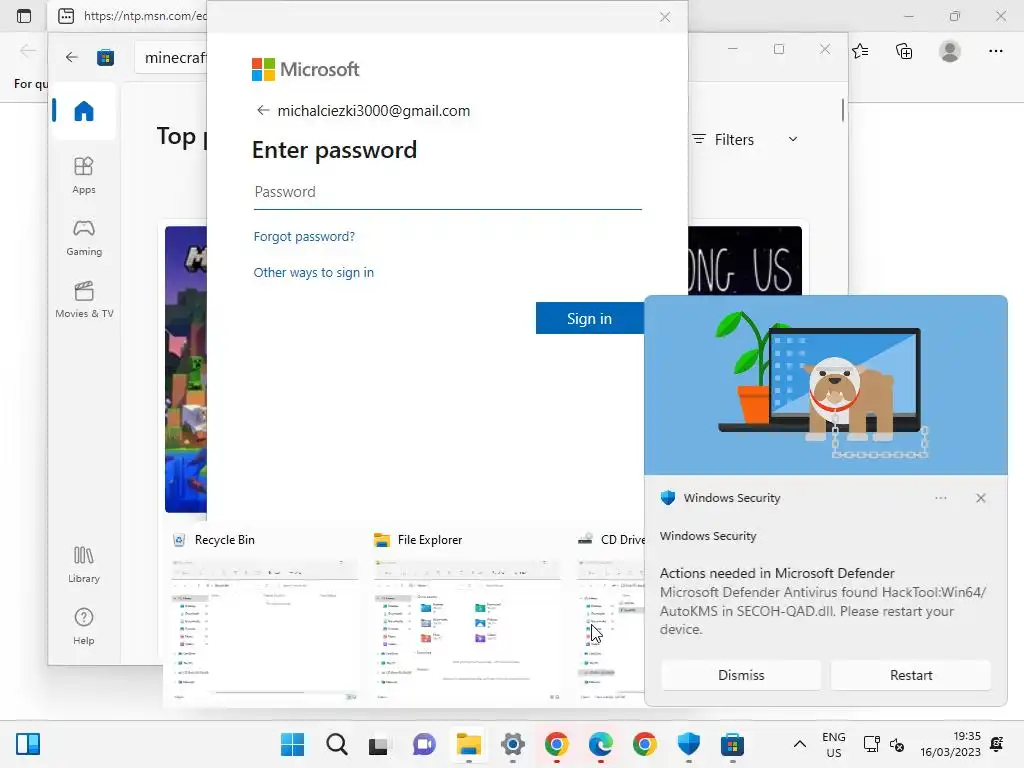Close the Windows Security notification
1024x768 pixels.
point(981,498)
